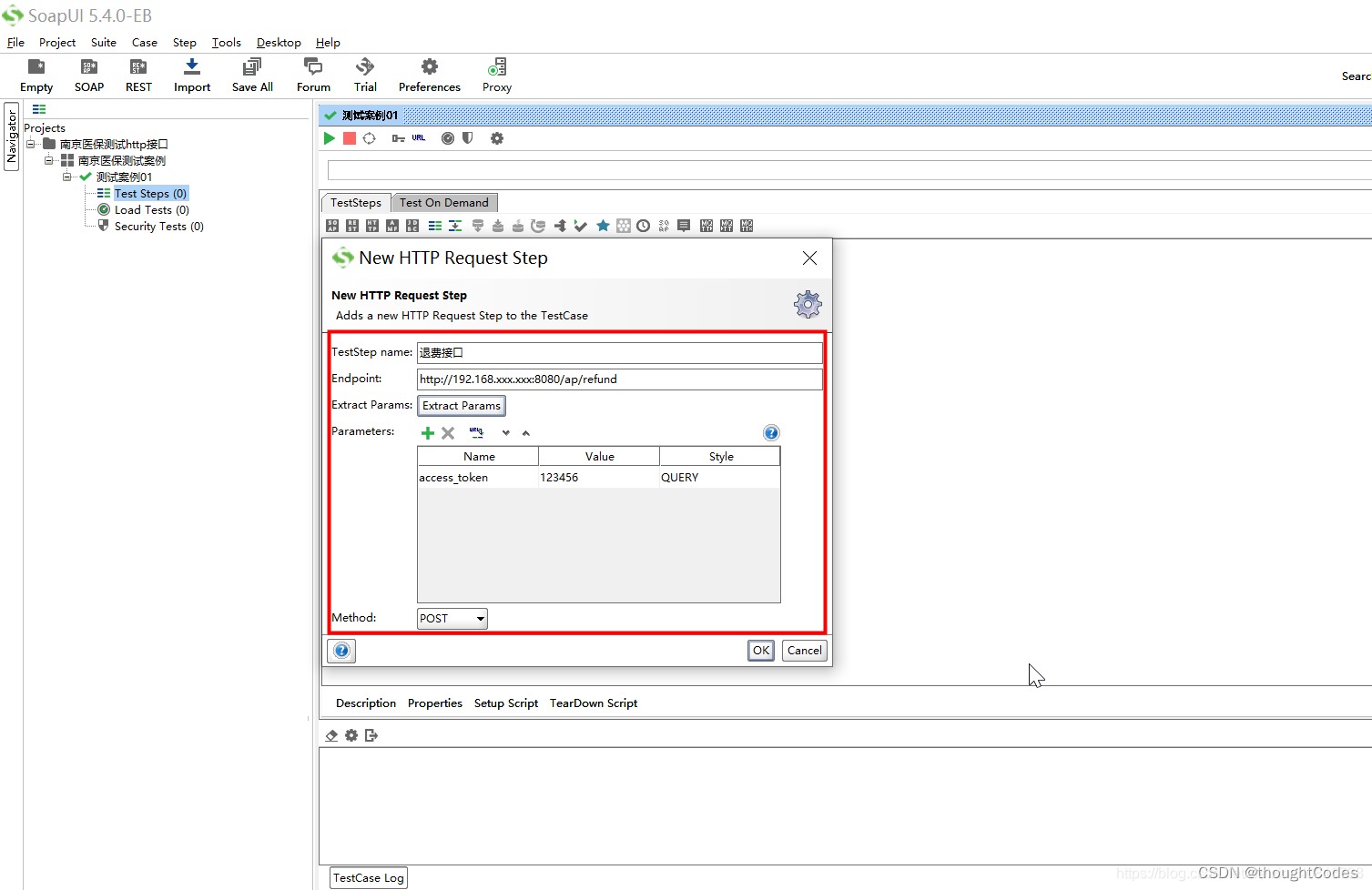This screenshot has height=890, width=1372.
Task: Click the shield security icon in the test case toolbar
Action: 468,138
